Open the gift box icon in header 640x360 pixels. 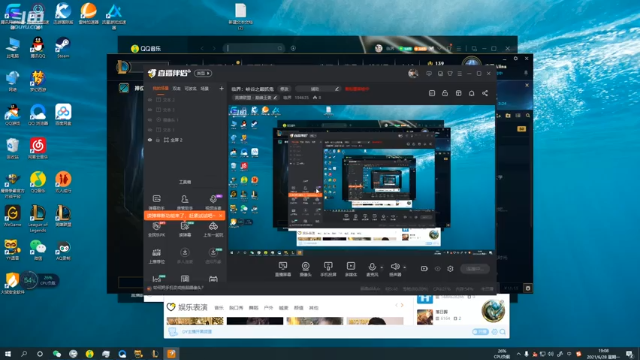pos(458,93)
